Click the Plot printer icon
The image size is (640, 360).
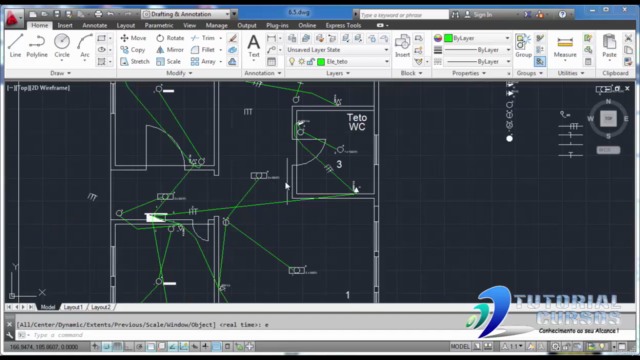click(98, 14)
